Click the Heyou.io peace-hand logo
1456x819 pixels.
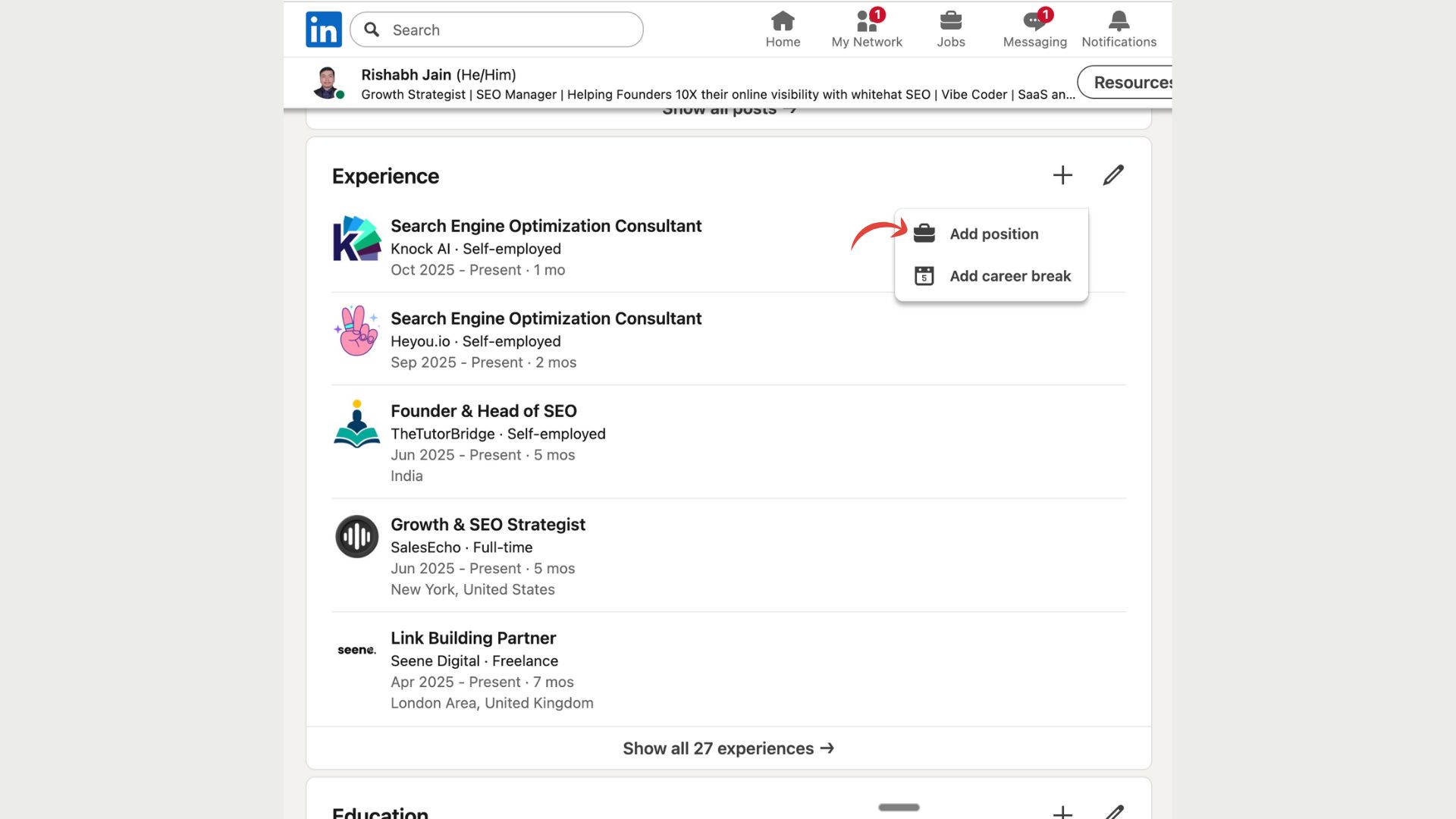[x=356, y=331]
